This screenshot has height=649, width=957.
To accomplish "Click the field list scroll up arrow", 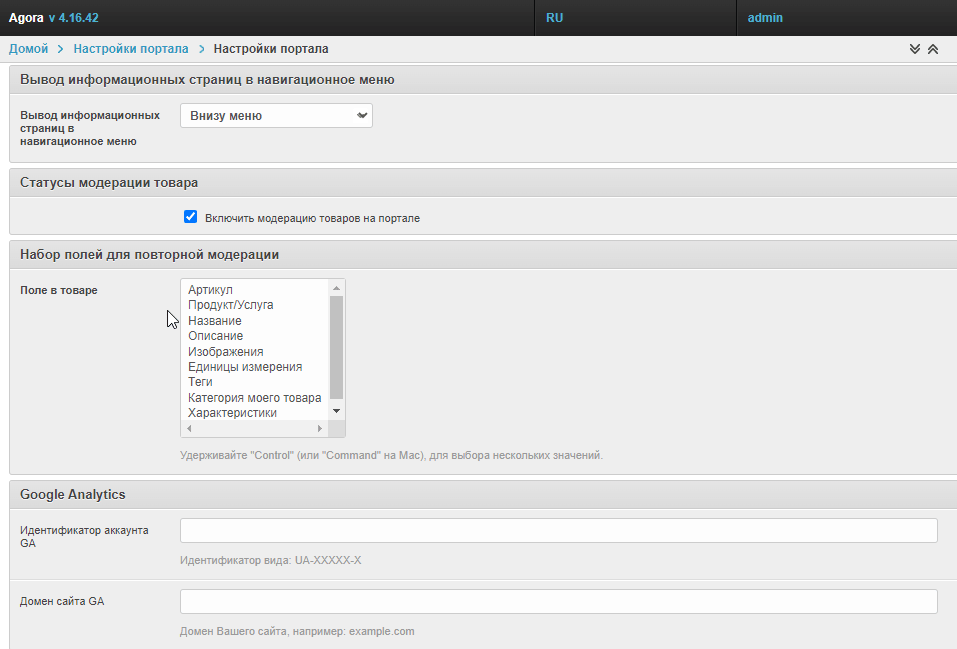I will pos(336,289).
